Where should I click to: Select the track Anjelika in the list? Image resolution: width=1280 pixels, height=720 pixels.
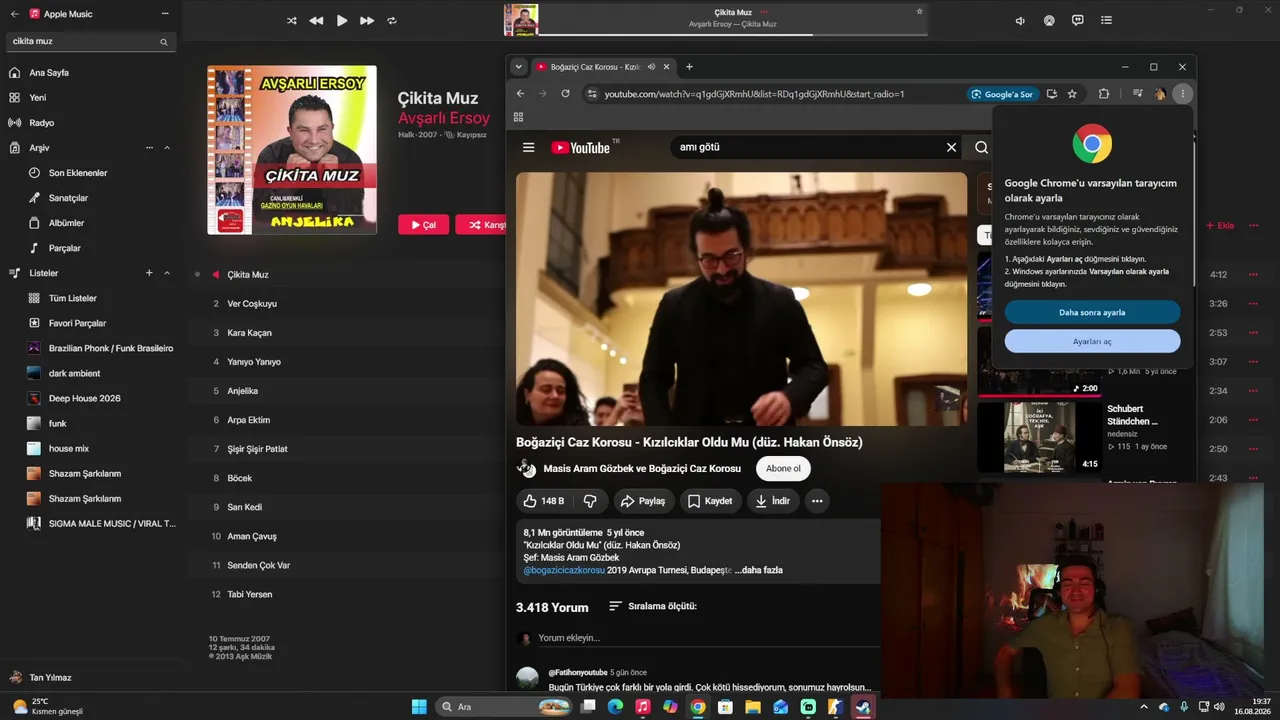click(x=243, y=391)
